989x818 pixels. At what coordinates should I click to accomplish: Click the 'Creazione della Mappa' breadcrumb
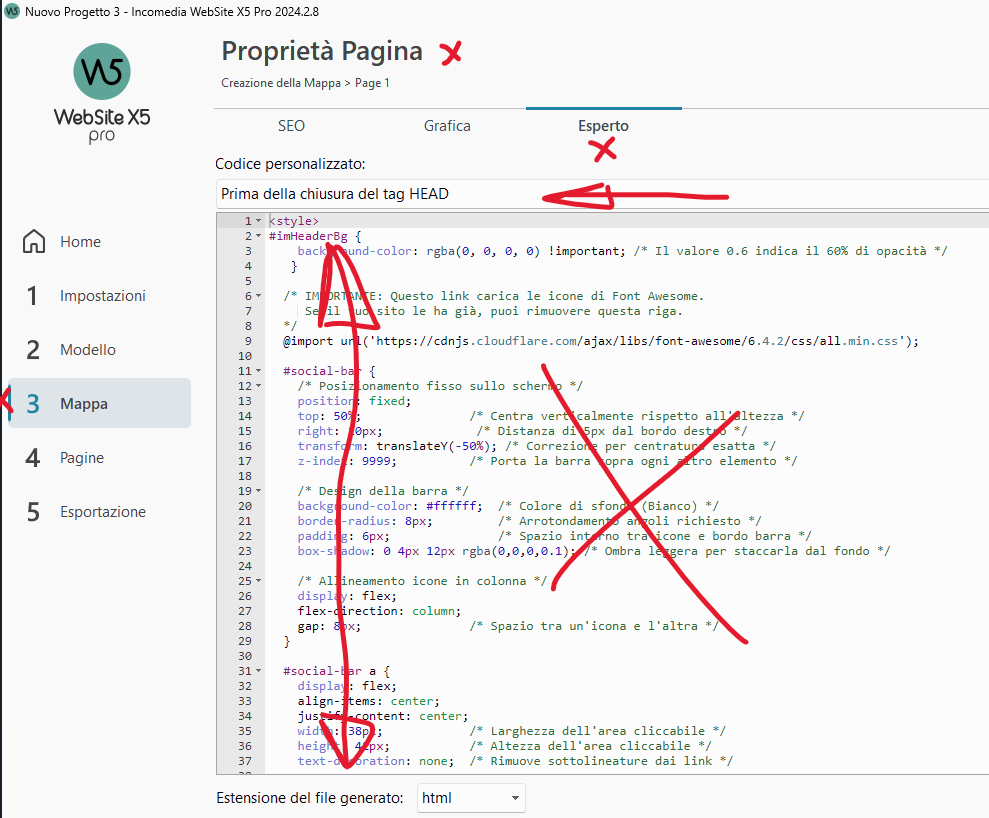pos(280,83)
